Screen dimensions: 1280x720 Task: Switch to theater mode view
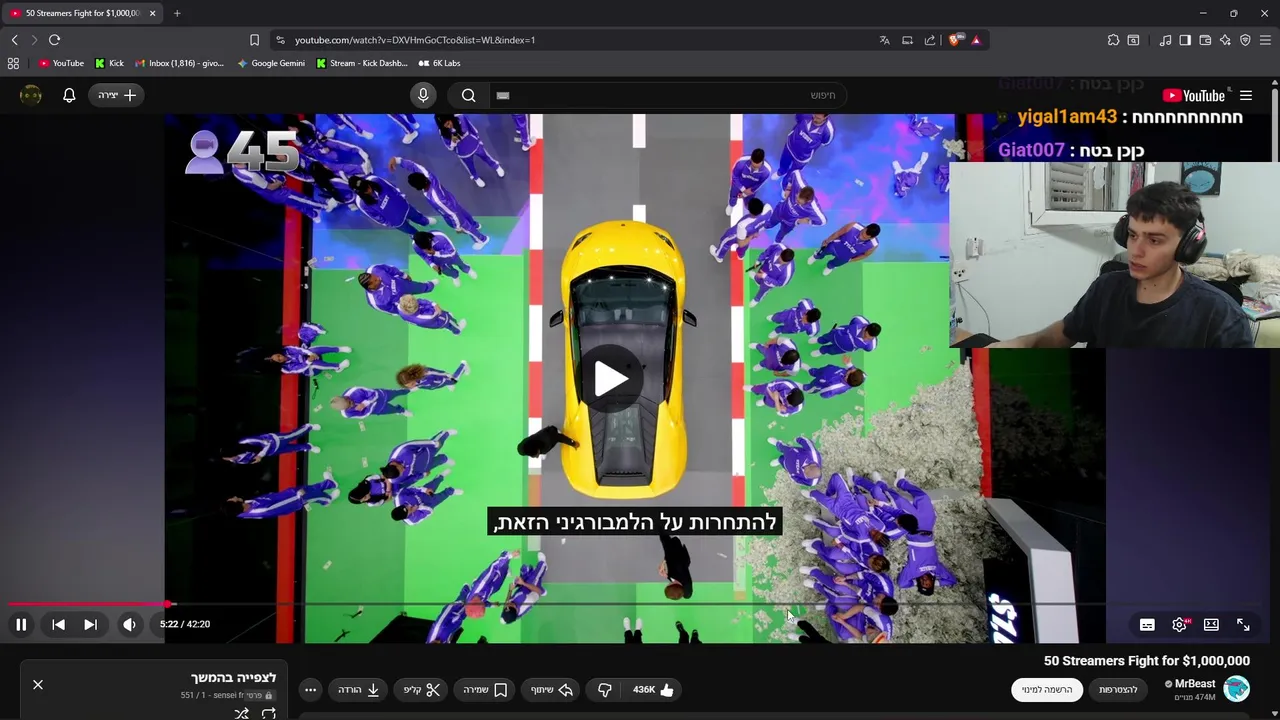tap(1211, 624)
